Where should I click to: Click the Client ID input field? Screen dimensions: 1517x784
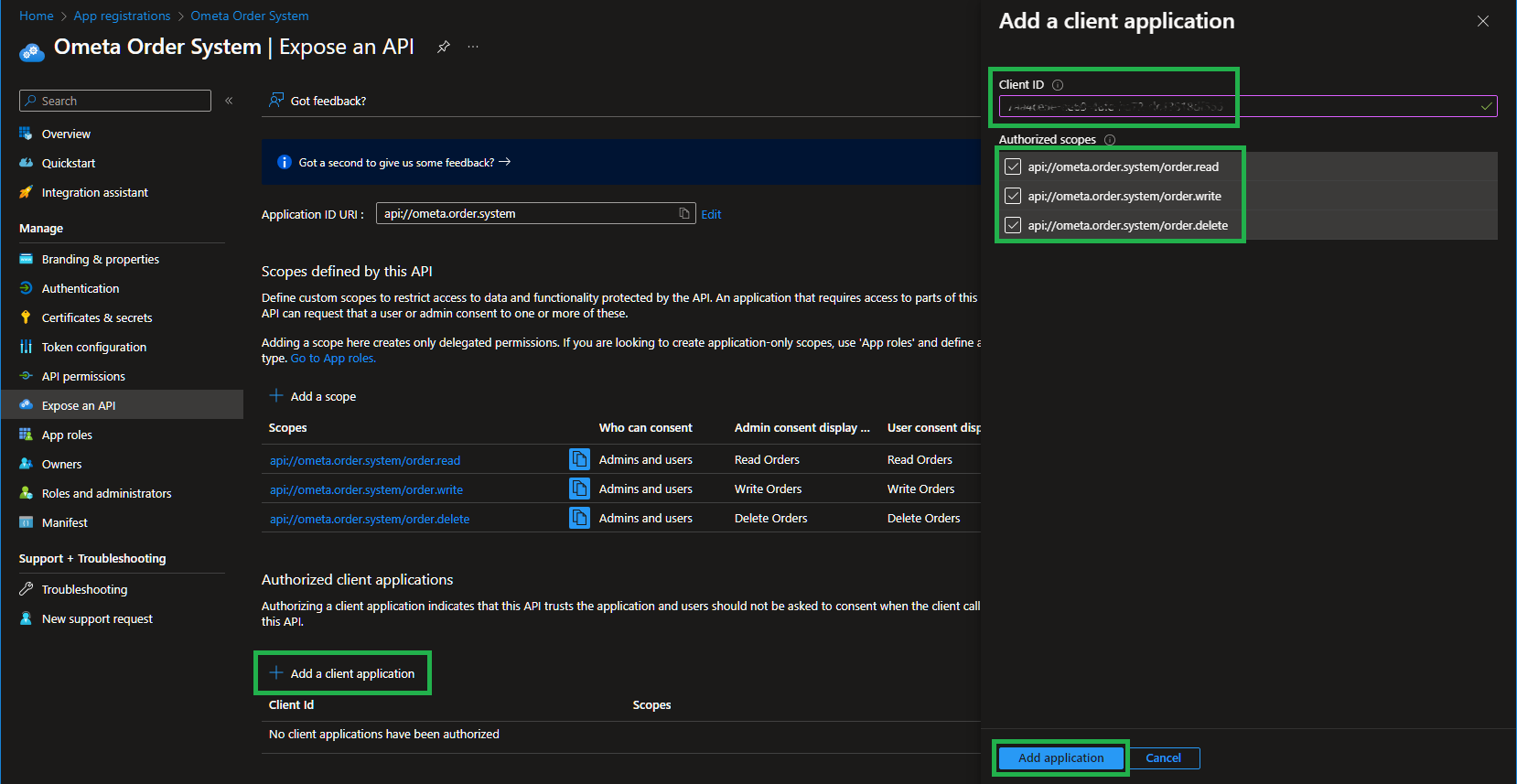1248,106
